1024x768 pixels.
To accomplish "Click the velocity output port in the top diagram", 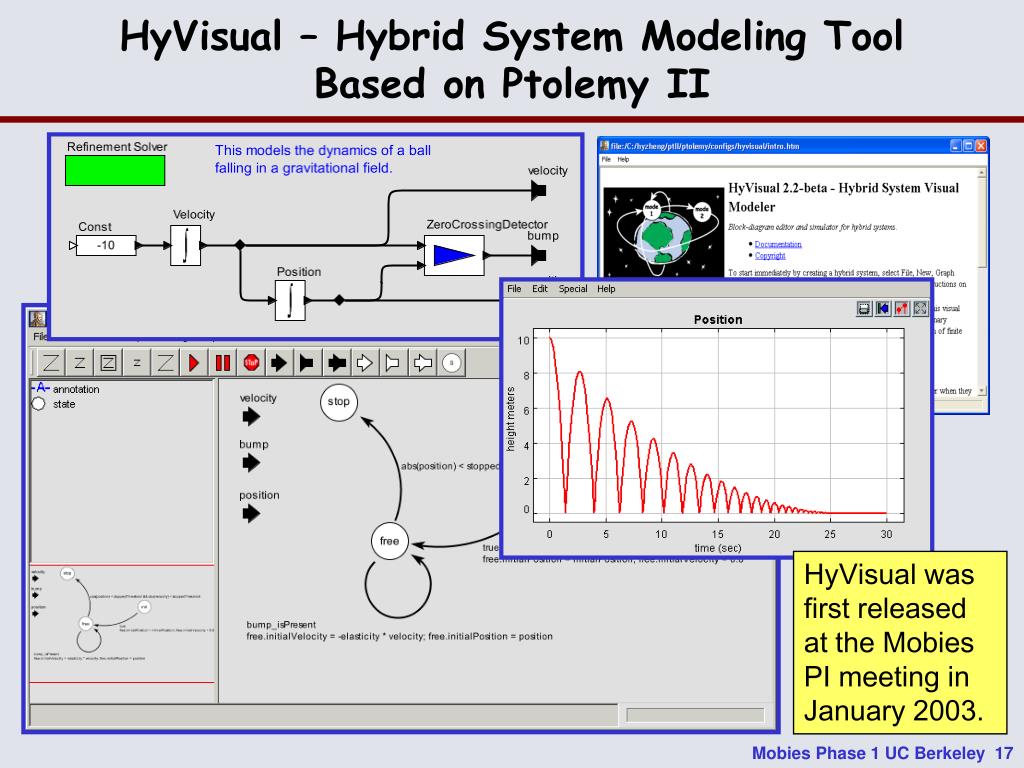I will [x=539, y=191].
